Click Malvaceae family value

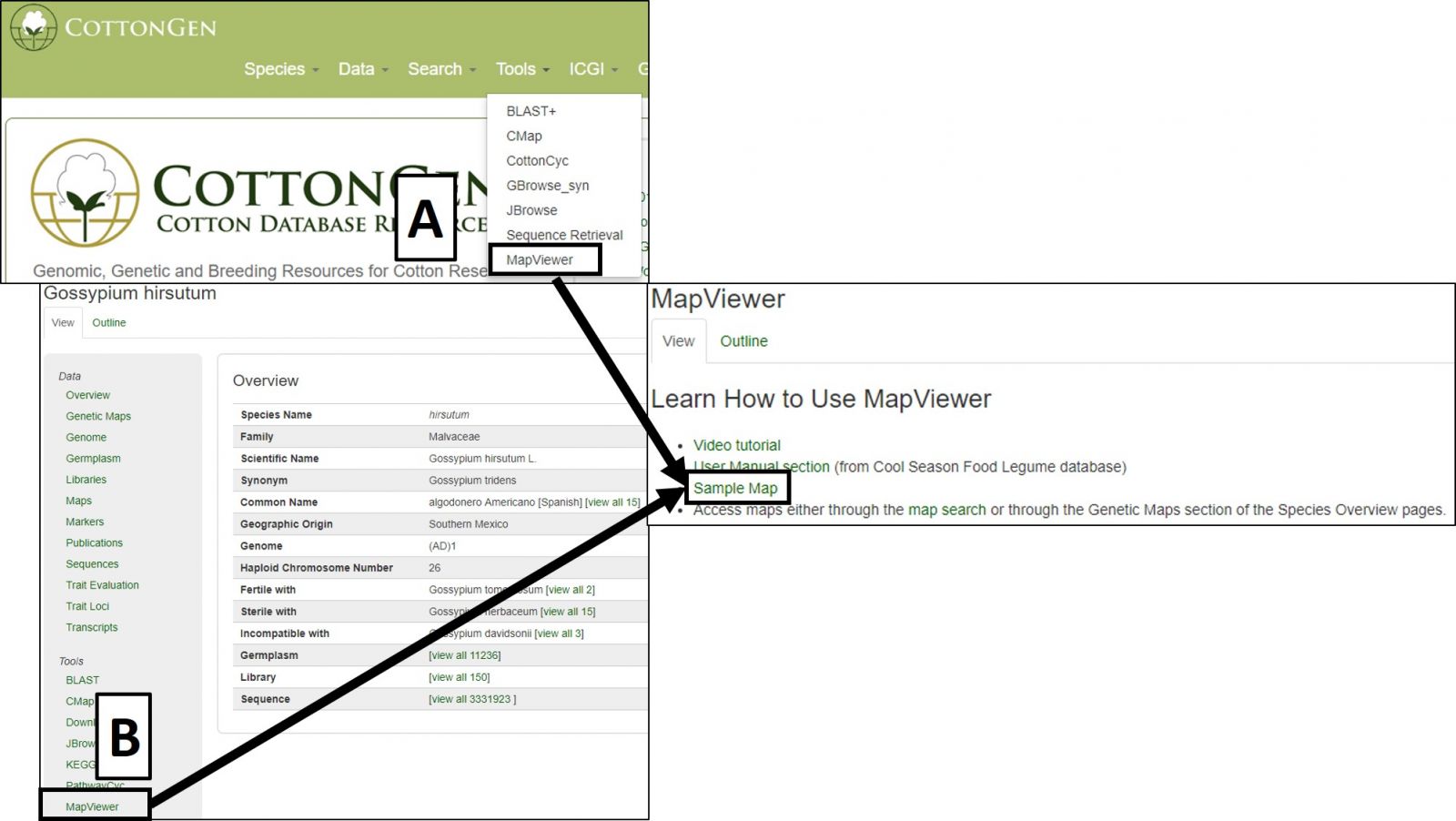(x=454, y=437)
